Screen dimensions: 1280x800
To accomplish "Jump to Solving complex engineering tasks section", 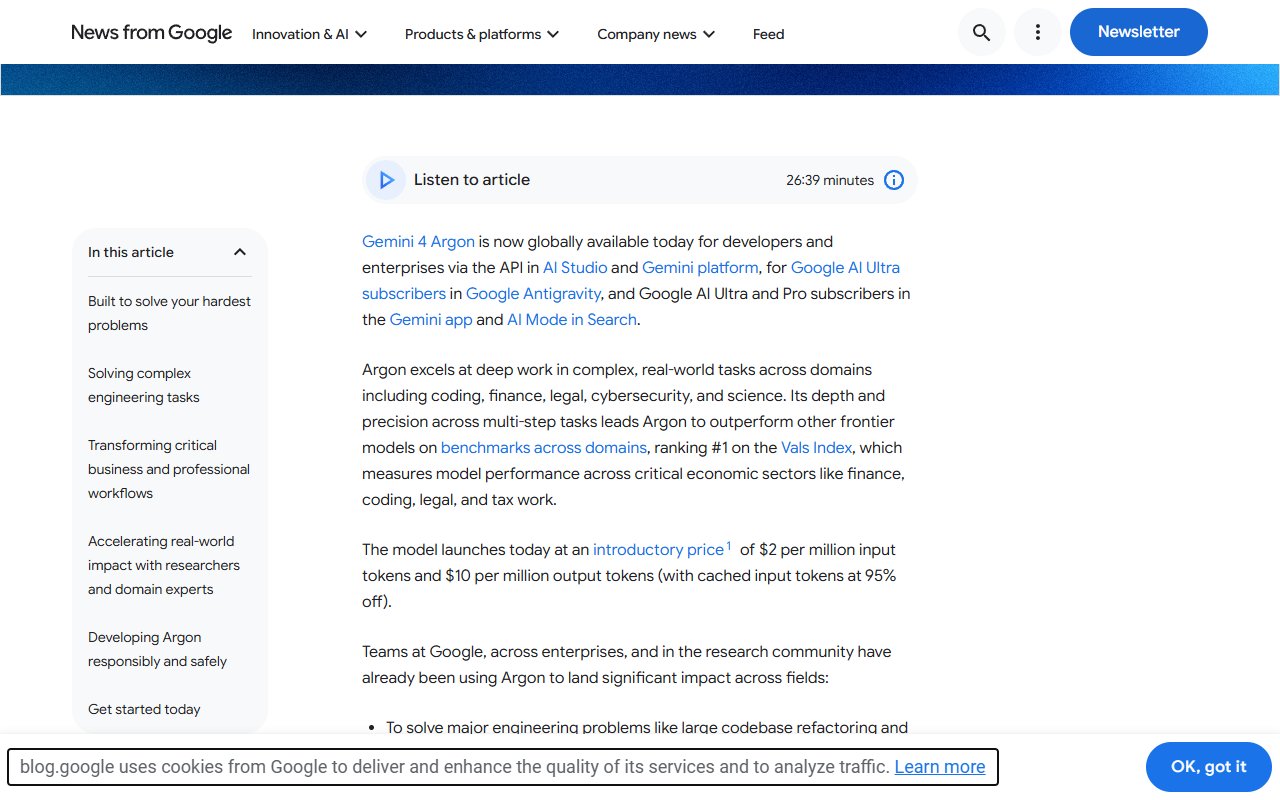I will pos(144,385).
